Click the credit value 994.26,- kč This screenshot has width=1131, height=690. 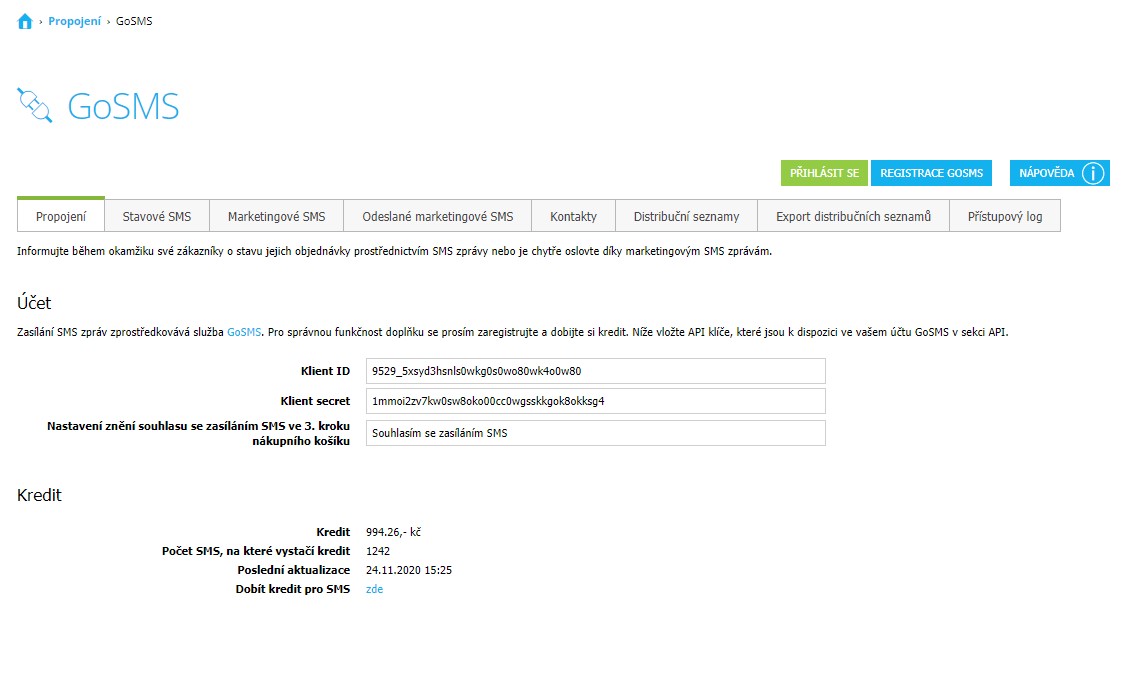(x=393, y=532)
